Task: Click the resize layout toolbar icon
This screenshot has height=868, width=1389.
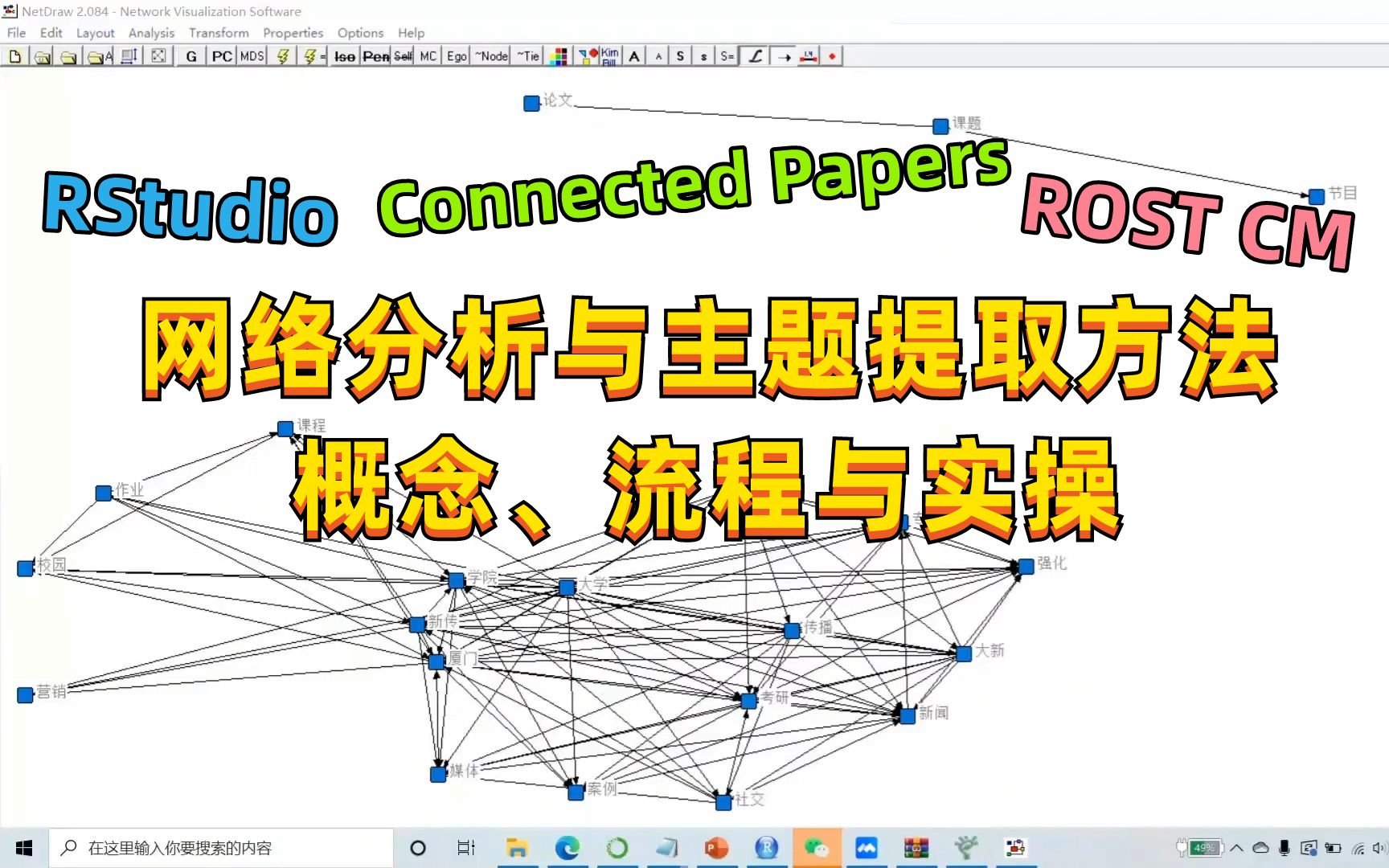Action: click(x=129, y=56)
